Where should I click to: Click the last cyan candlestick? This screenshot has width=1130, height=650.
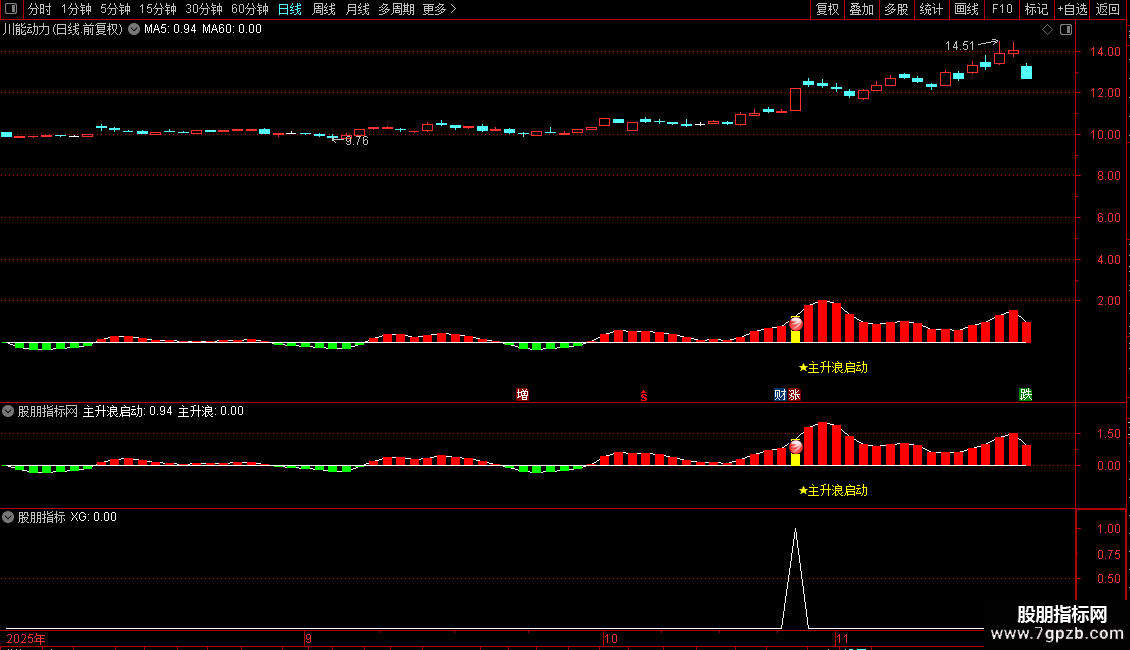point(1026,71)
